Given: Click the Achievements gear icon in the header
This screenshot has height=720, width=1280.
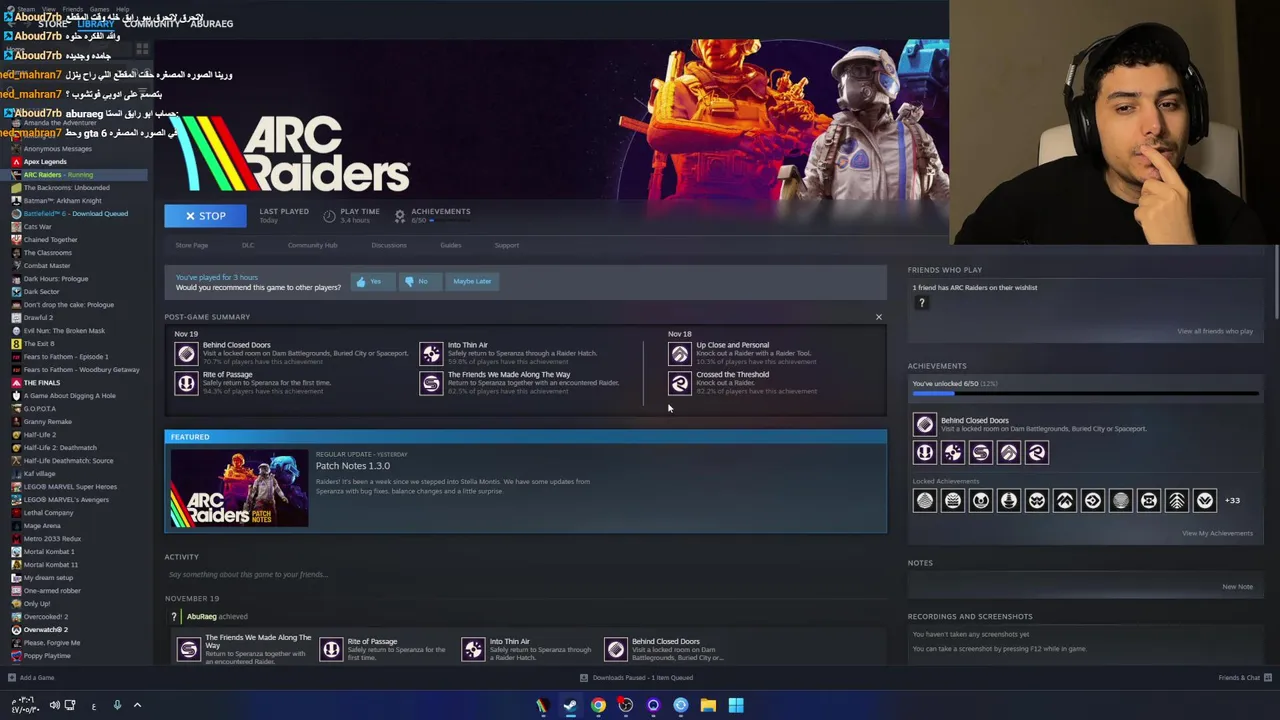Looking at the screenshot, I should click(399, 215).
